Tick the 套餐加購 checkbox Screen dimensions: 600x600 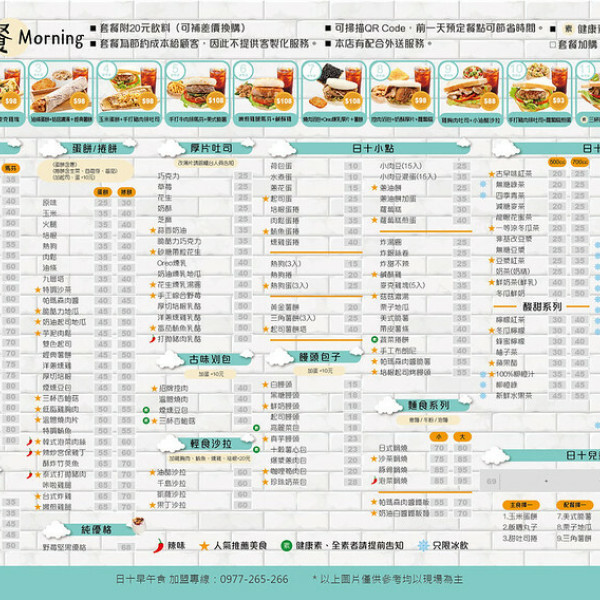[553, 44]
